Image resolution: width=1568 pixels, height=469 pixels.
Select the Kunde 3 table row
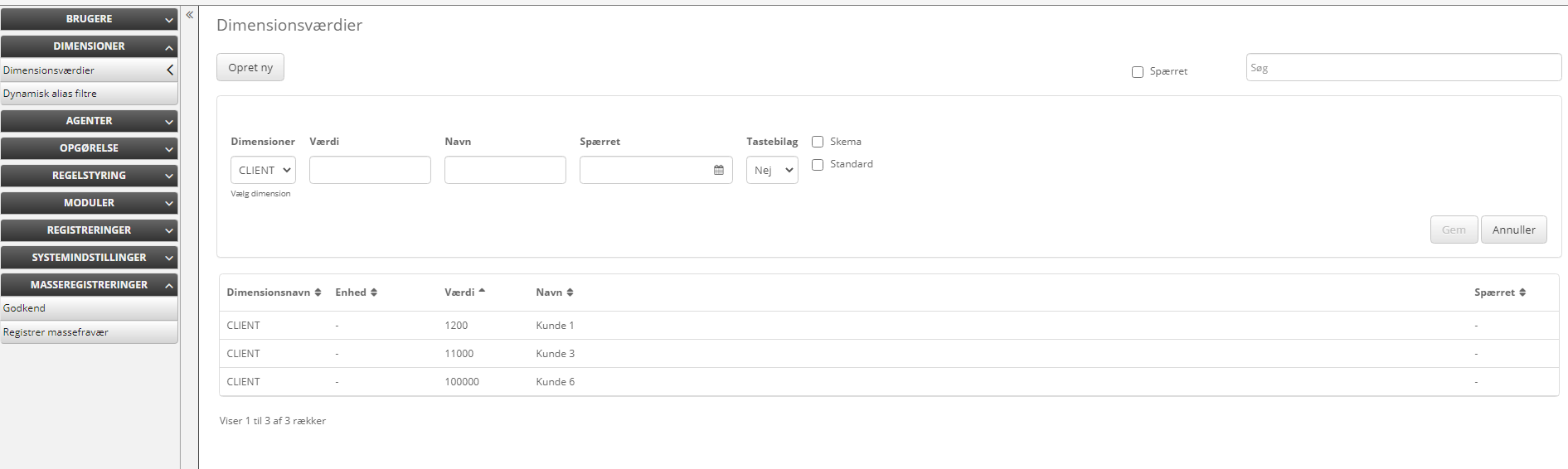click(x=555, y=354)
